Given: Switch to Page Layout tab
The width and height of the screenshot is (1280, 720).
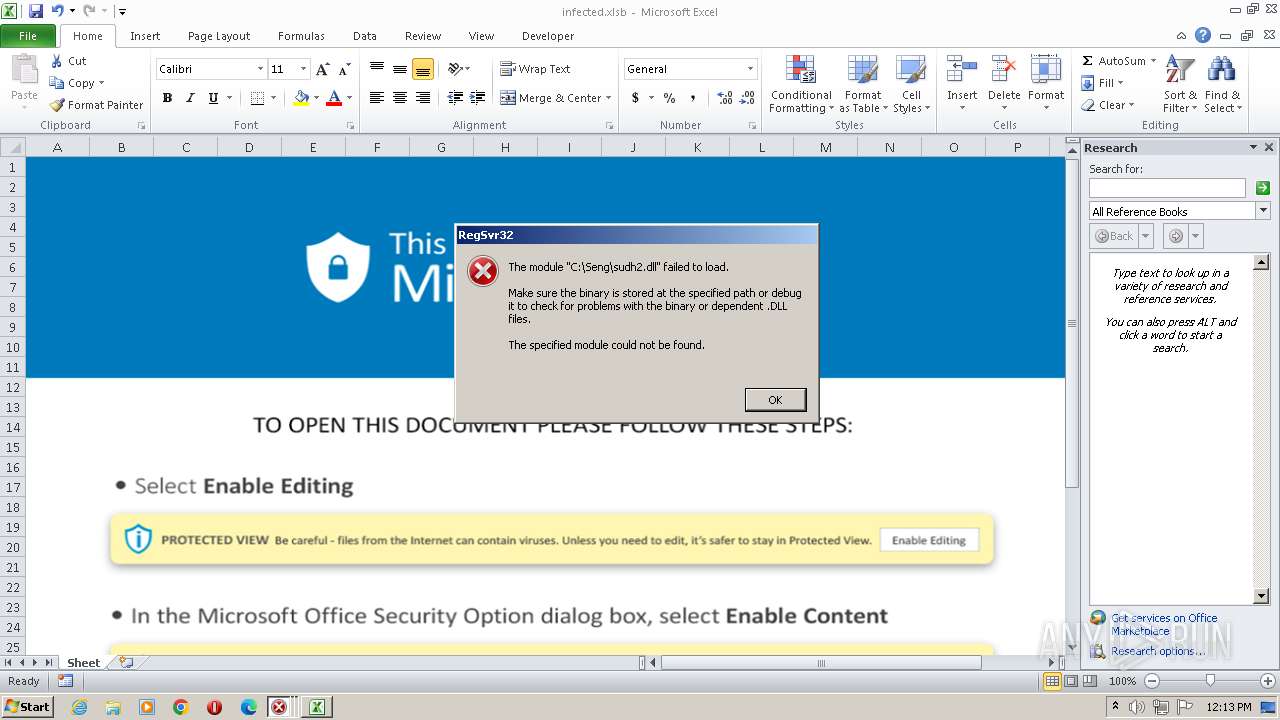Looking at the screenshot, I should click(x=219, y=36).
